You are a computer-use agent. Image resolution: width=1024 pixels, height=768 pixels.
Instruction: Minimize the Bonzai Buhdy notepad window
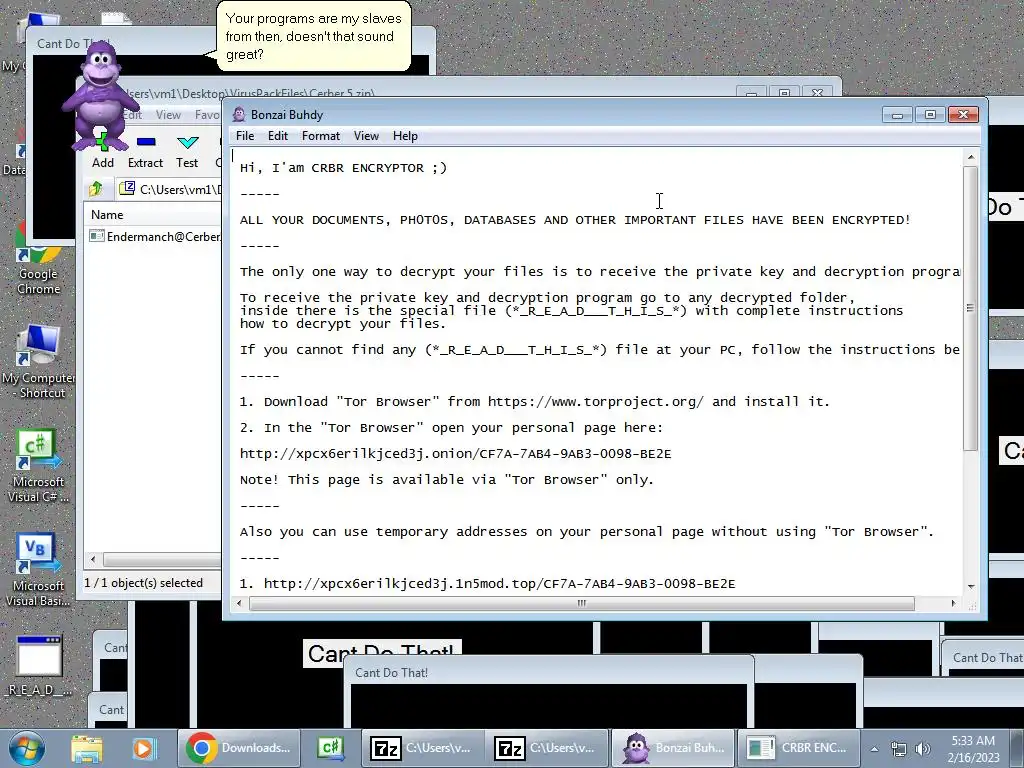click(897, 115)
